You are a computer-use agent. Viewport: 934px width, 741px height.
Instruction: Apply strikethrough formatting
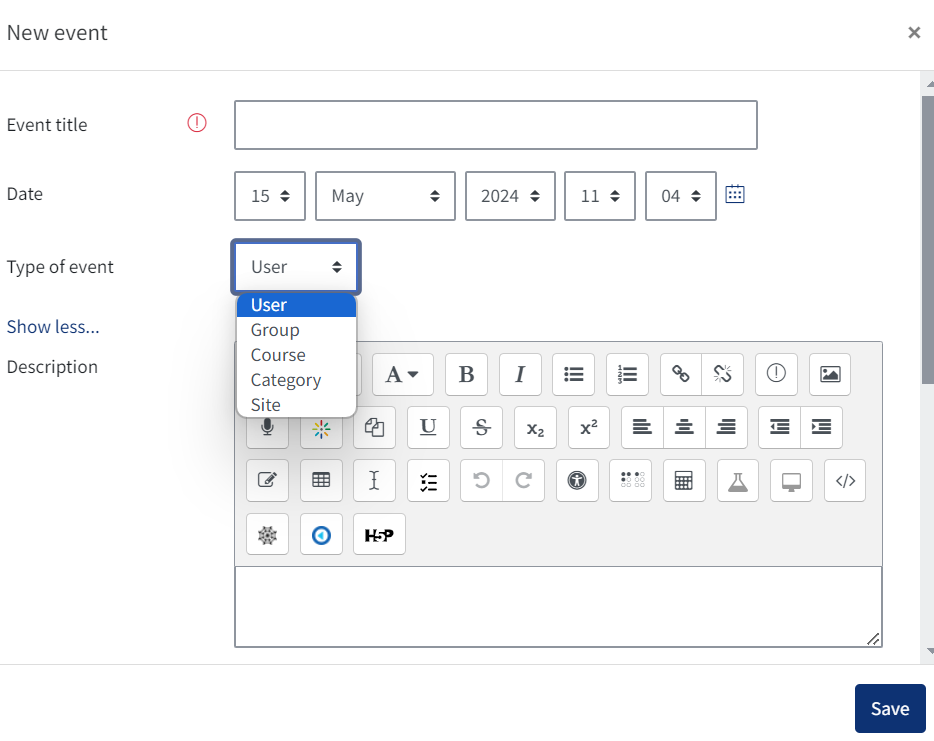click(482, 428)
